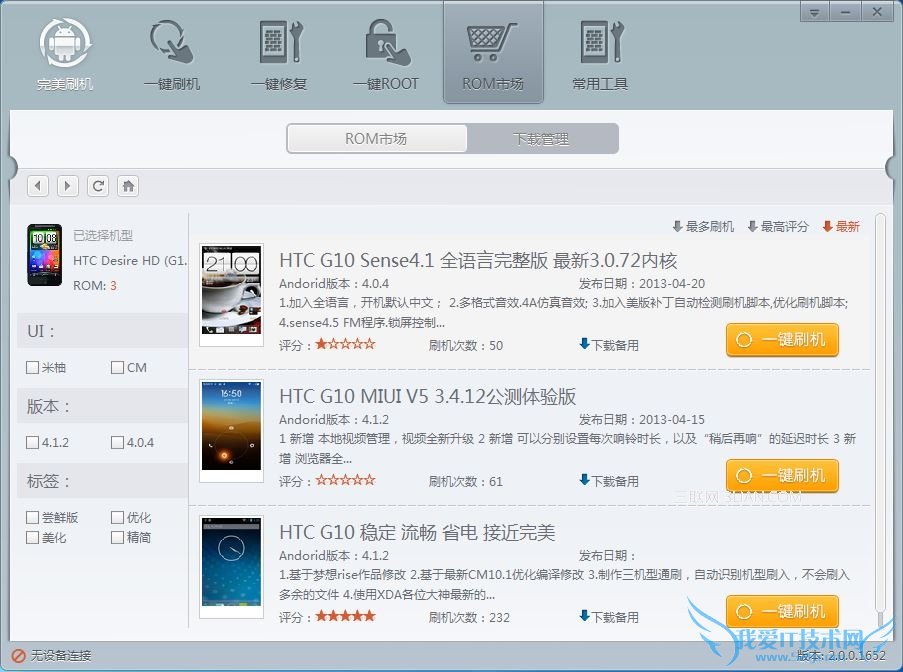Tick the CM UI checkbox
Viewport: 903px width, 672px height.
[x=117, y=367]
